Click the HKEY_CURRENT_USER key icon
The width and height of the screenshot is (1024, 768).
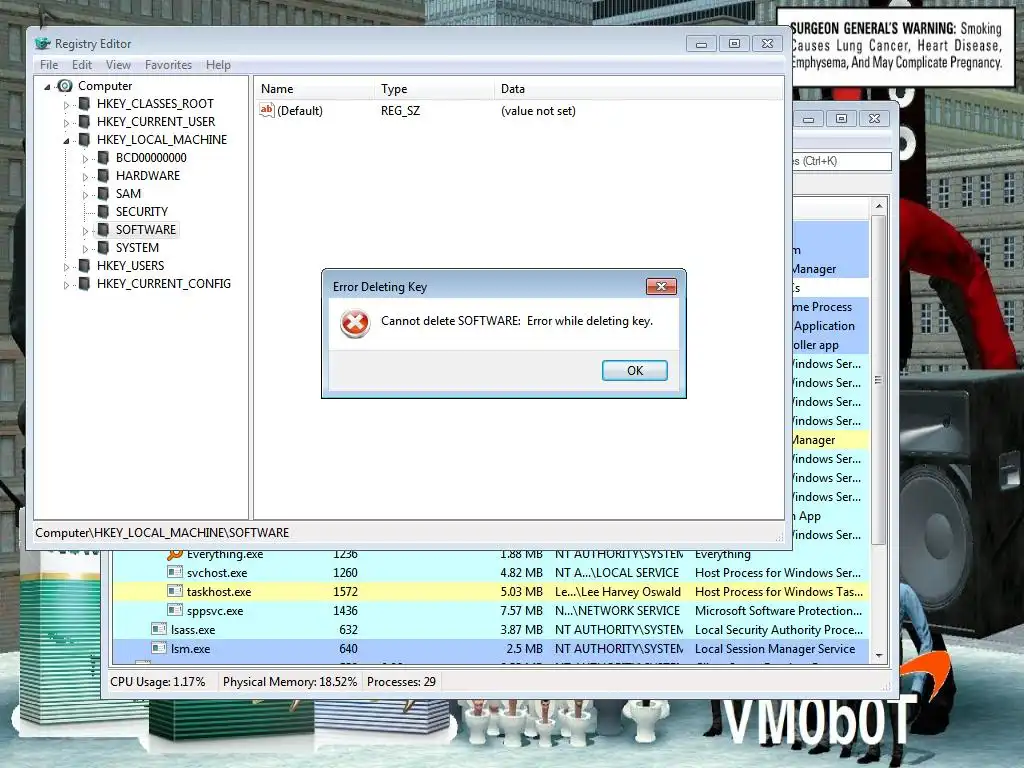click(x=84, y=121)
